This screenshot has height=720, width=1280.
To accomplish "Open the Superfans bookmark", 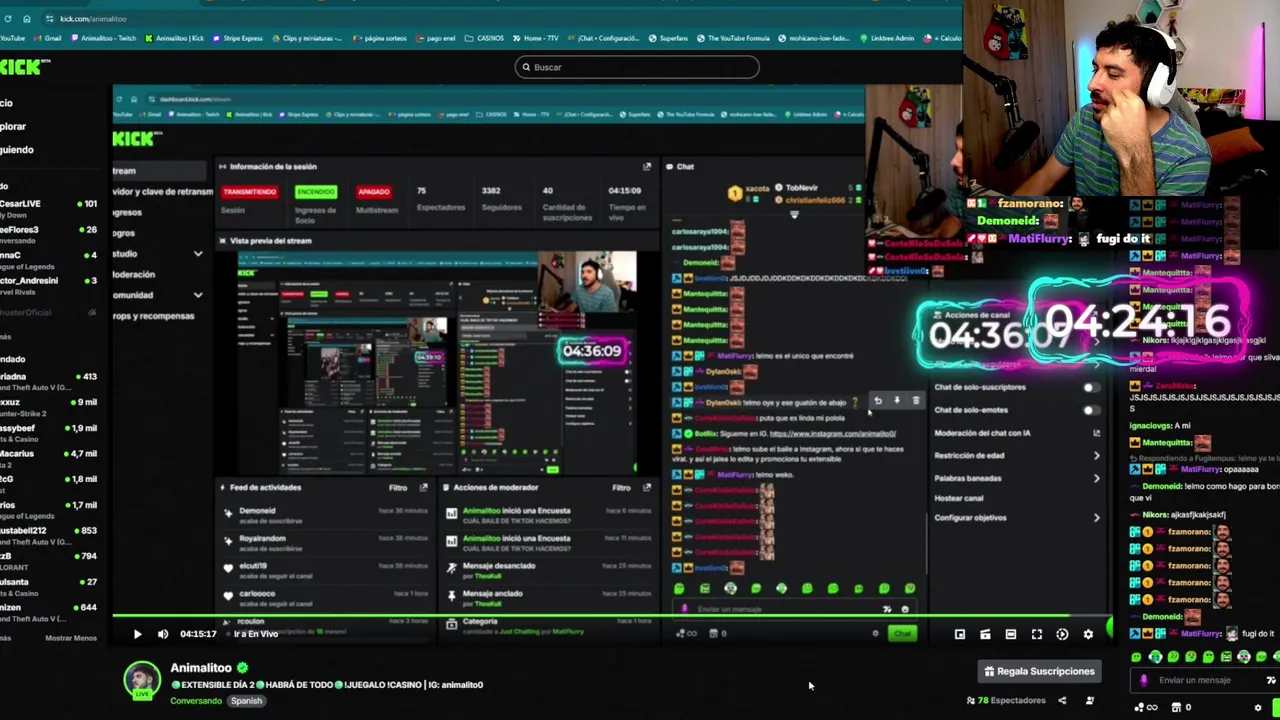I will click(x=669, y=39).
